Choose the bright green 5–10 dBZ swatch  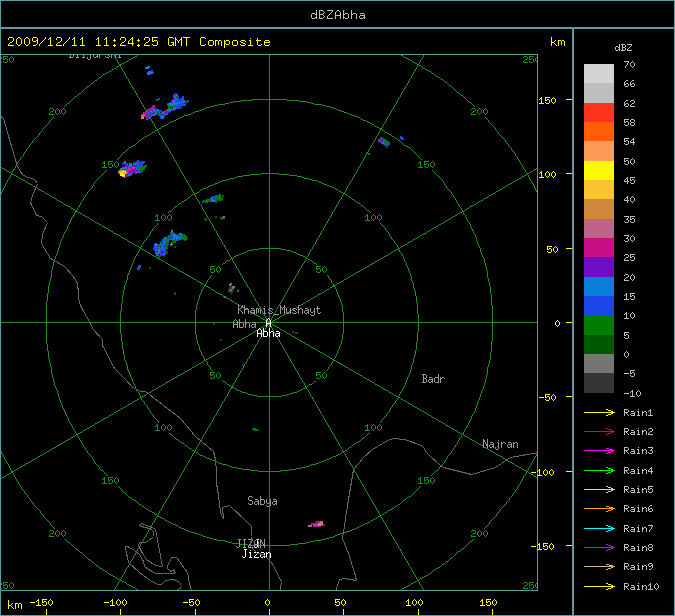coord(599,325)
